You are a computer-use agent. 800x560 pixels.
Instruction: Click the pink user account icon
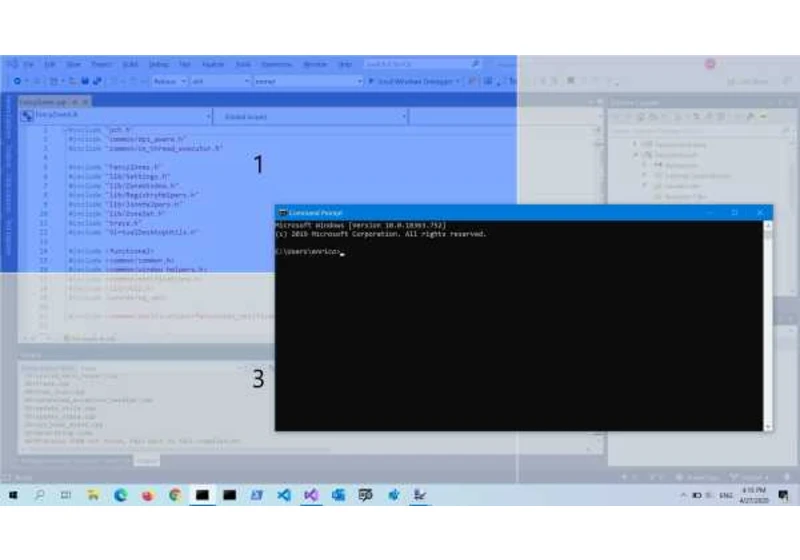710,64
